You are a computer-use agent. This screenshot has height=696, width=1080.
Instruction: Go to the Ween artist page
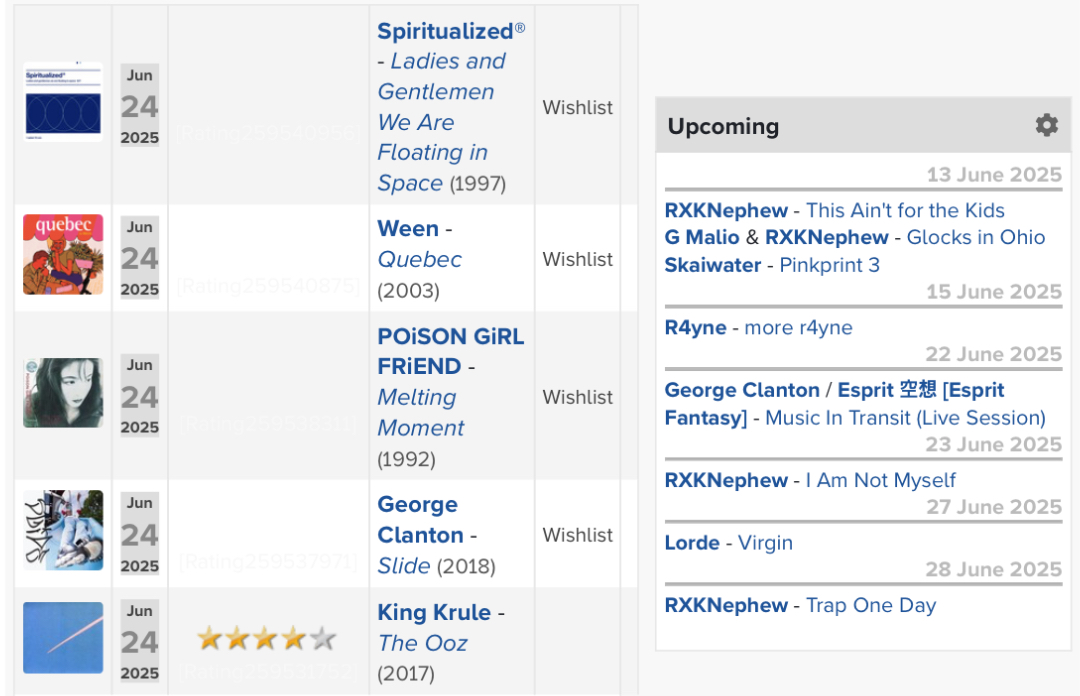pos(408,229)
